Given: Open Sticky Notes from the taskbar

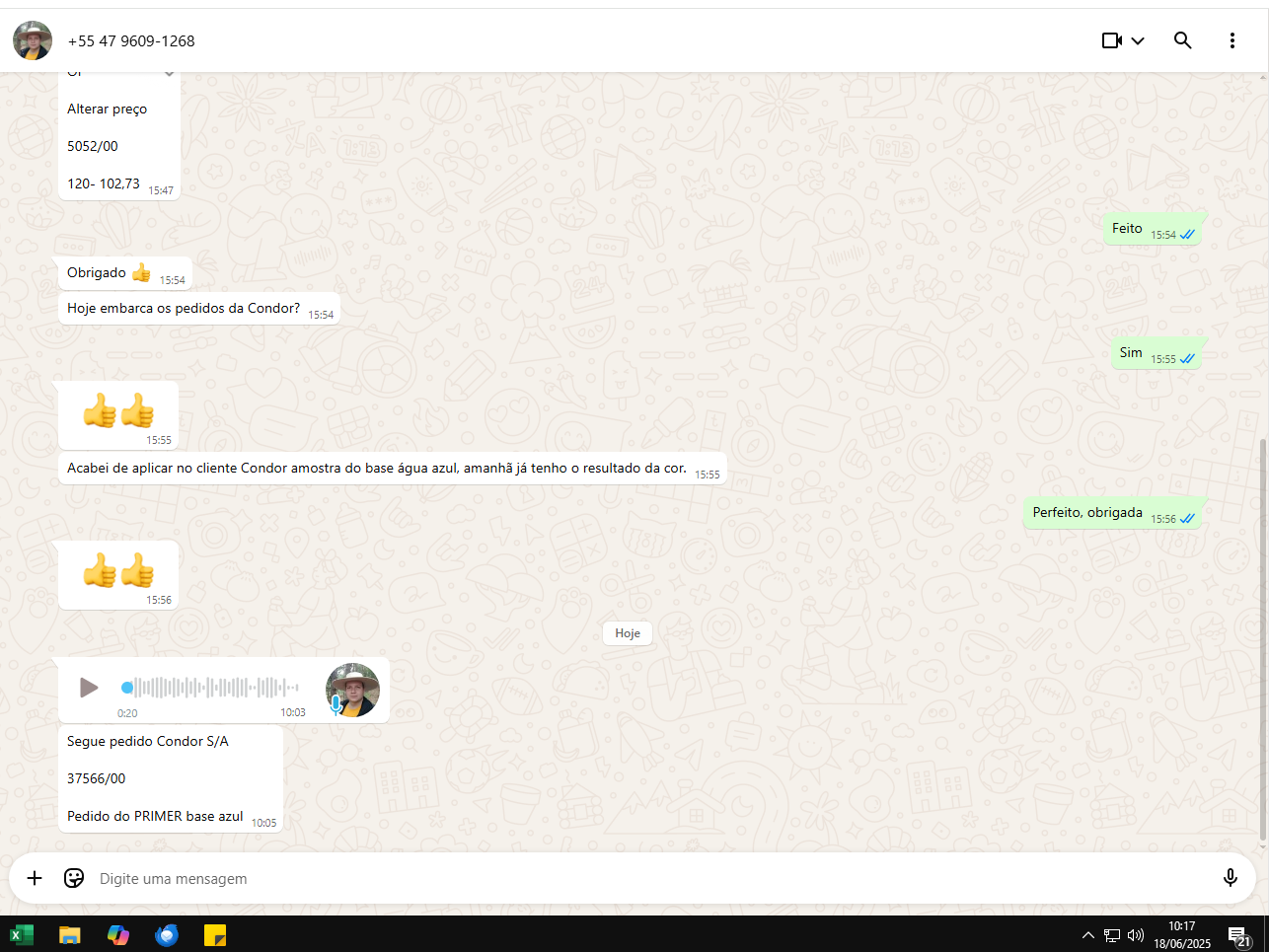Looking at the screenshot, I should point(215,934).
